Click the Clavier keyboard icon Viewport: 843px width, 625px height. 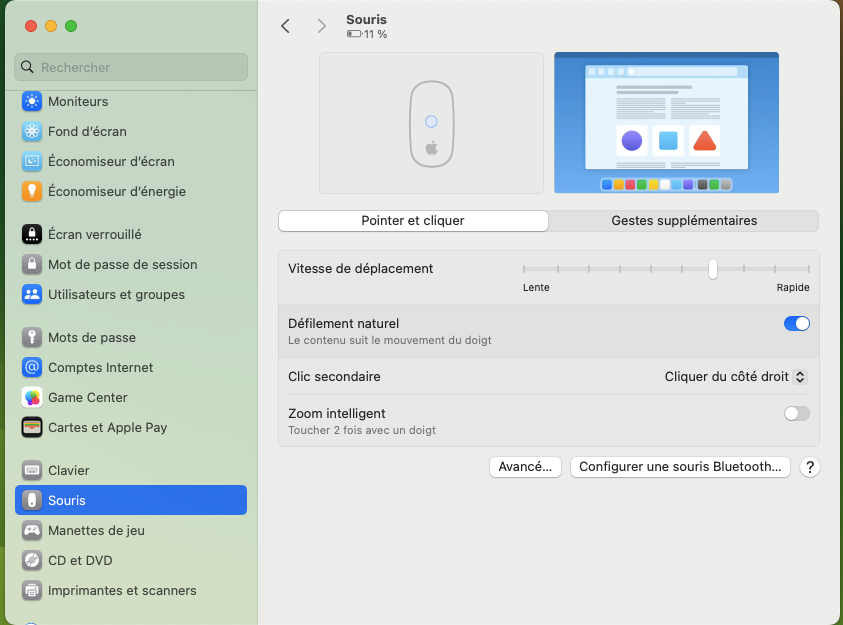click(x=32, y=470)
